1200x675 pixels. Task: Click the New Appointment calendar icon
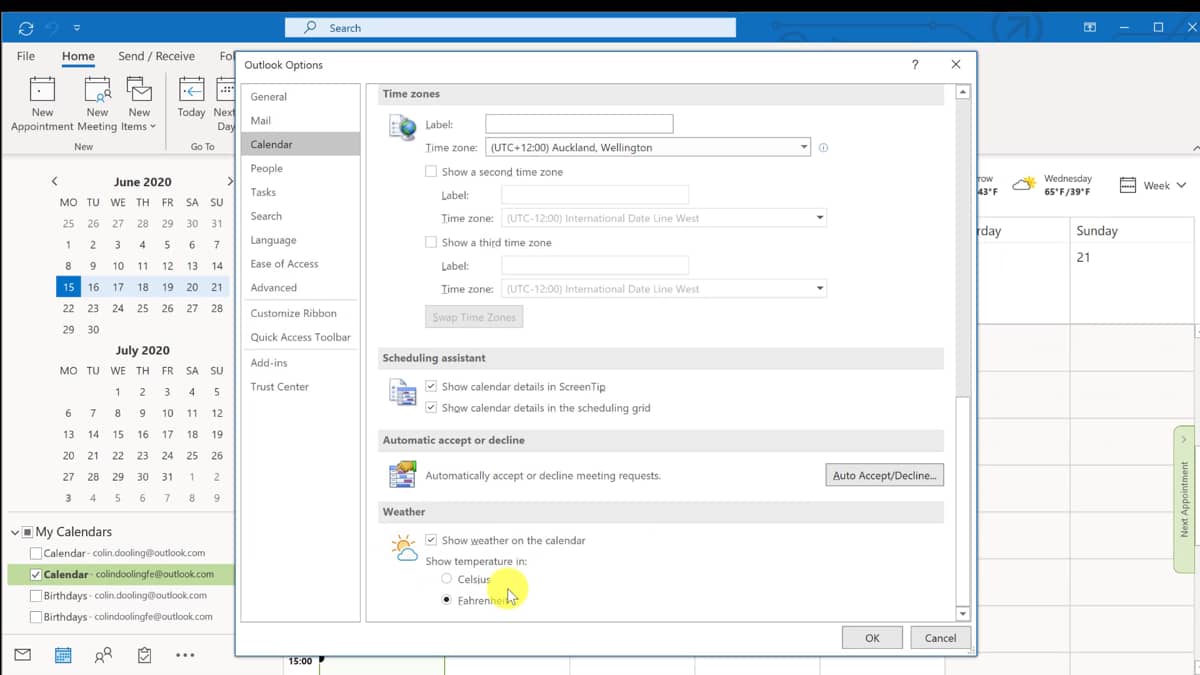coord(42,90)
